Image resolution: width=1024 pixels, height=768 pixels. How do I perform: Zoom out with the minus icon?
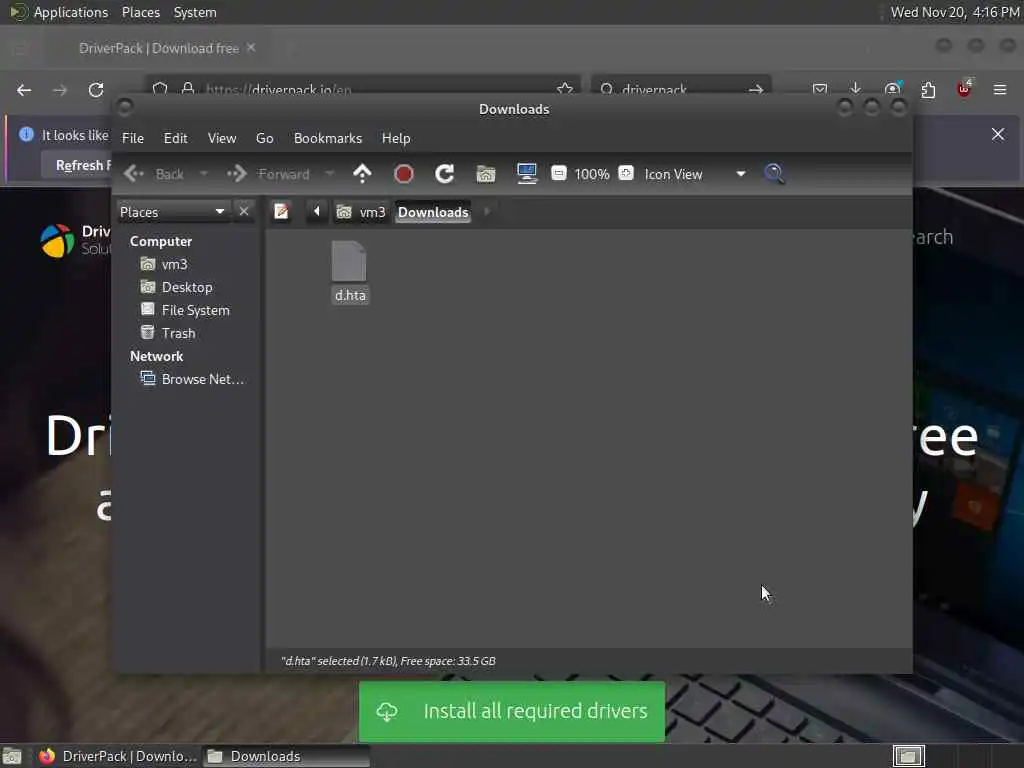tap(558, 173)
